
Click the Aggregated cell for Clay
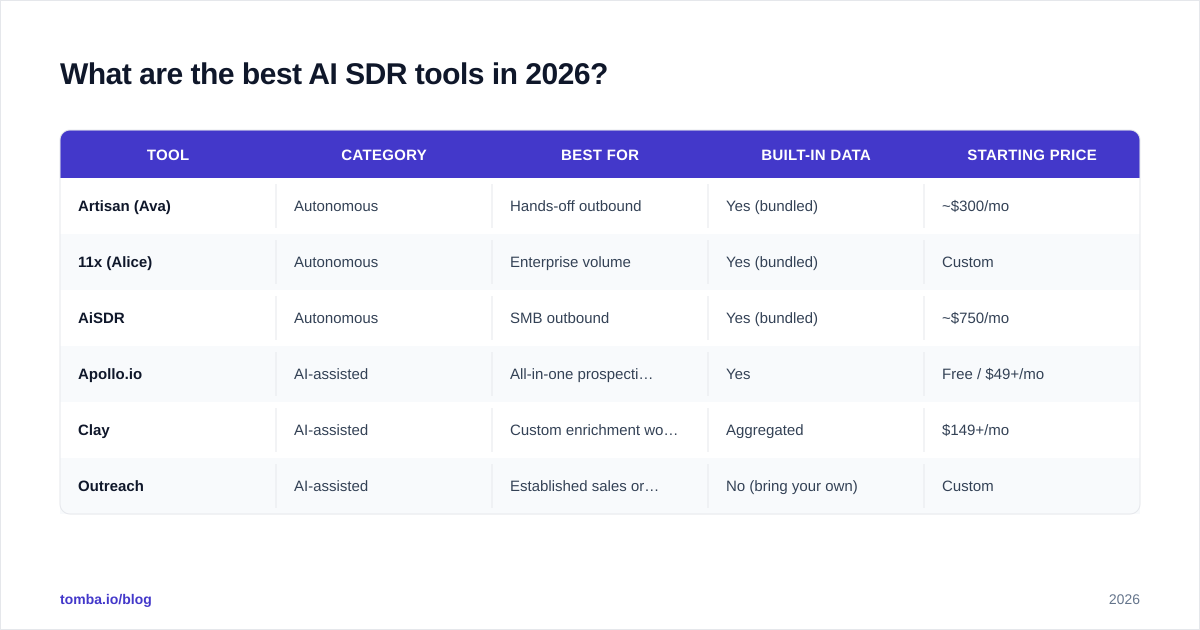tap(765, 430)
